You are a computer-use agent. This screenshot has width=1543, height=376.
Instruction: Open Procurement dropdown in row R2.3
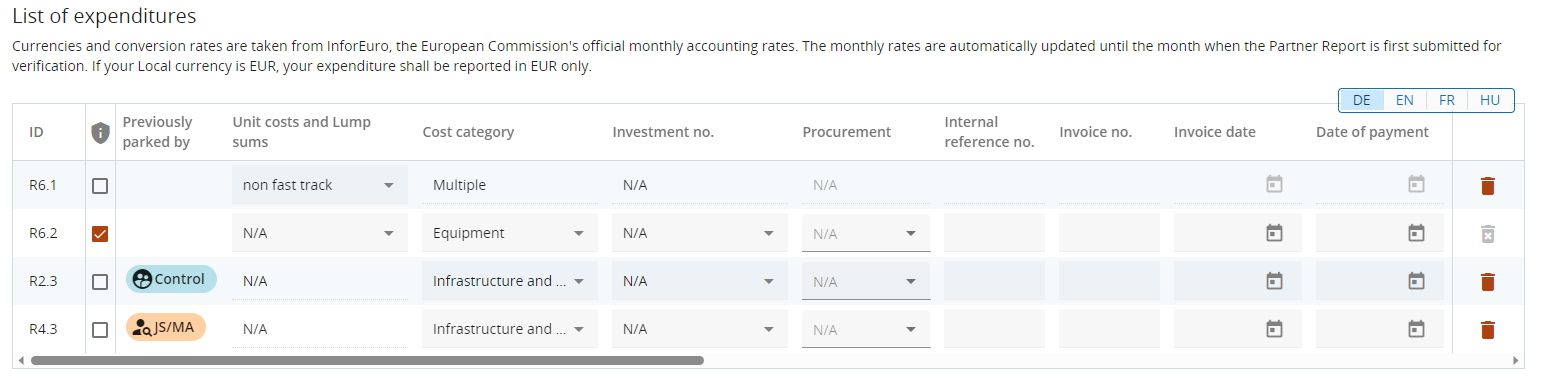pyautogui.click(x=866, y=281)
